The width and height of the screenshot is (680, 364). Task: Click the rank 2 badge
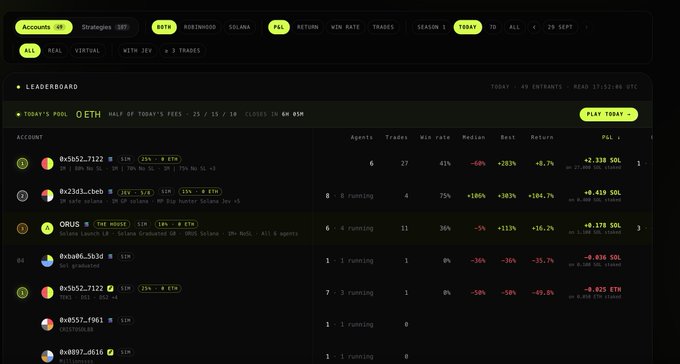22,196
